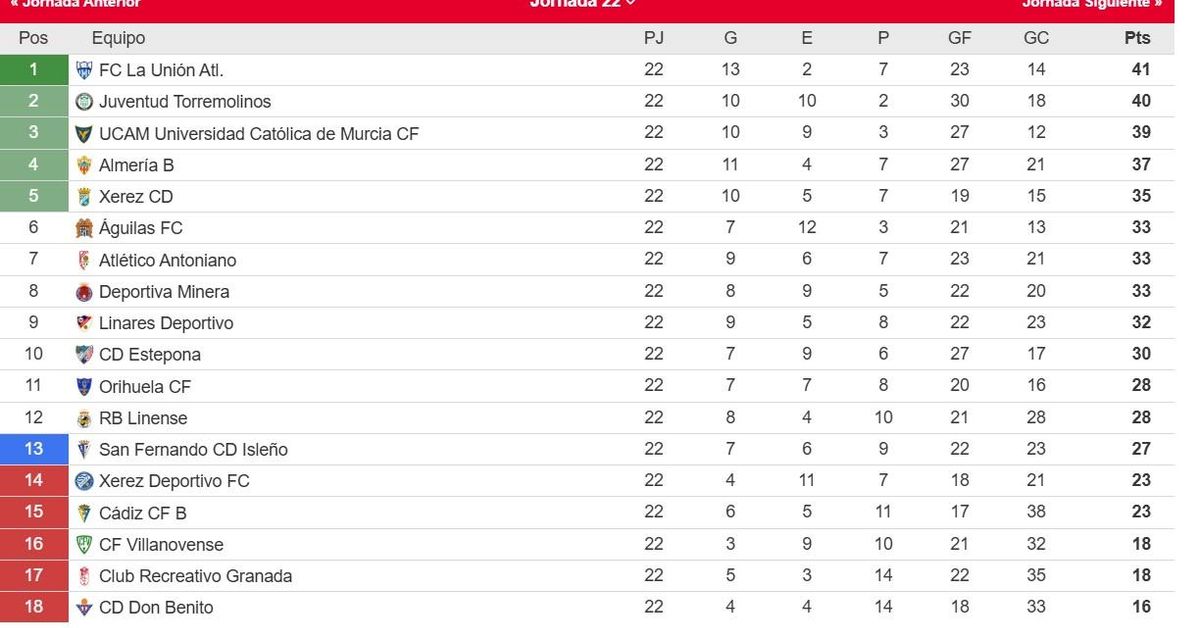Click the Juventud Torremolinos team badge
The image size is (1200, 628).
click(84, 102)
